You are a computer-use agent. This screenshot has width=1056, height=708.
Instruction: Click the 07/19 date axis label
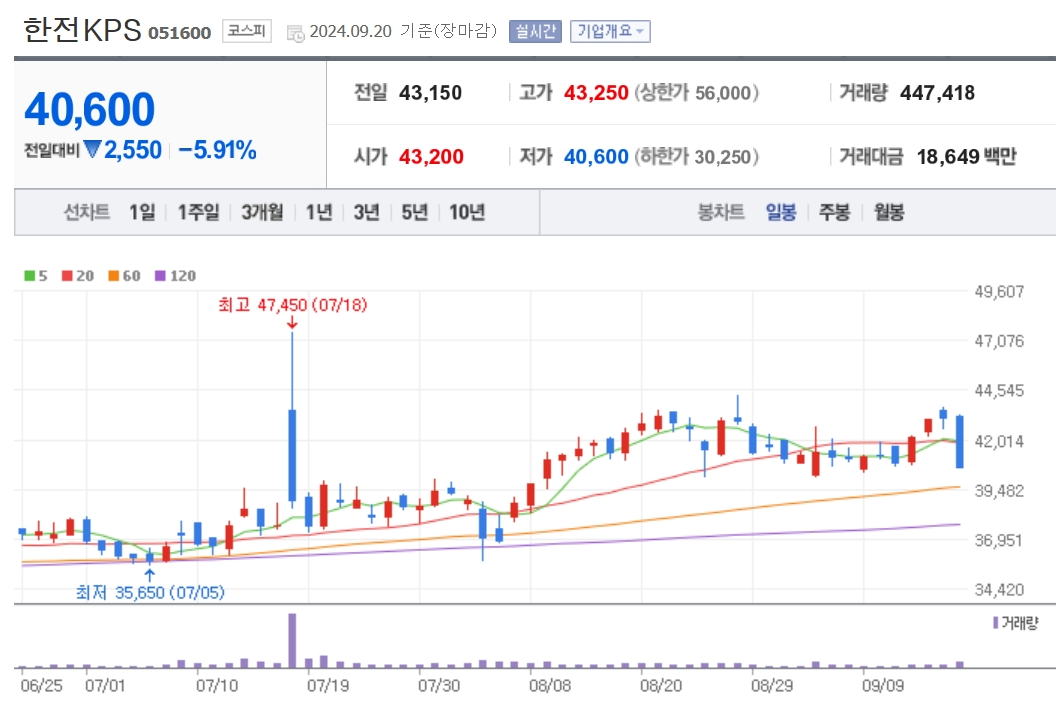(x=328, y=686)
